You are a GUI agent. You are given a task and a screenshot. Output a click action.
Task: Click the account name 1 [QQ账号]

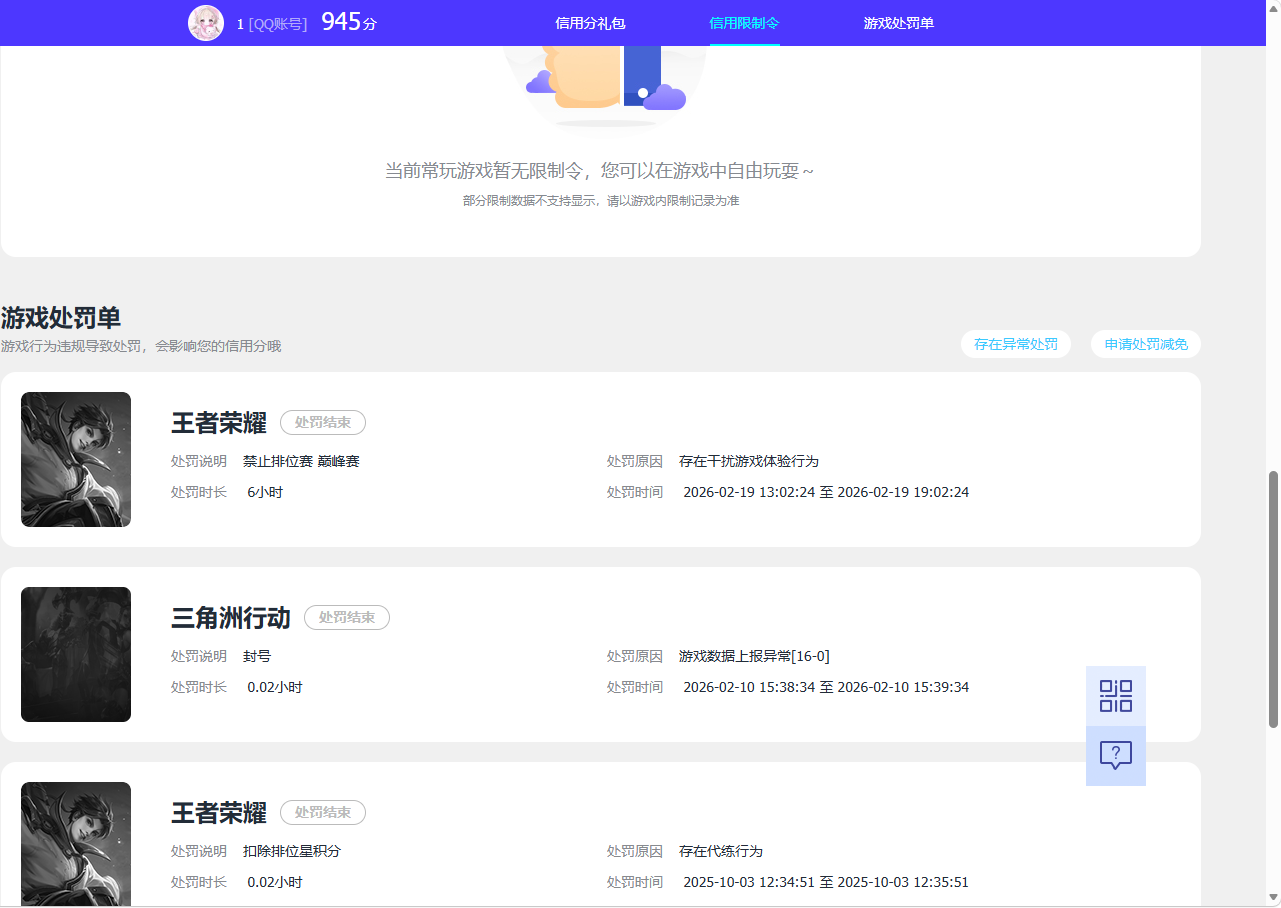pos(272,24)
